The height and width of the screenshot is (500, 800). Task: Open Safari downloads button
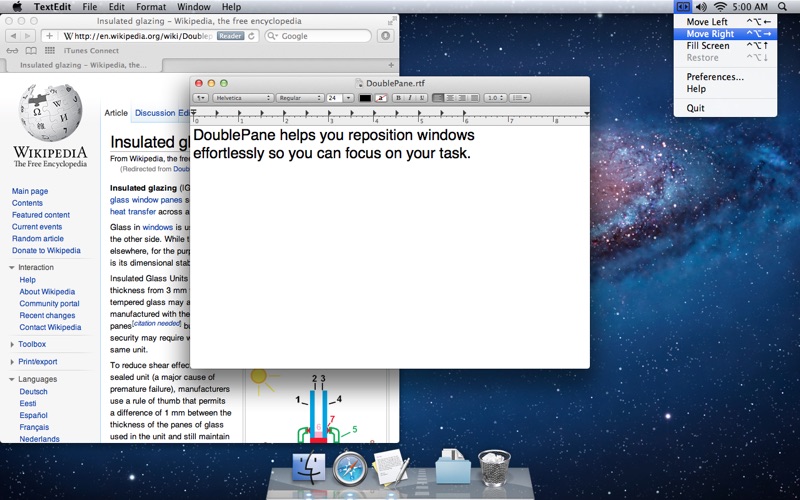(x=386, y=36)
